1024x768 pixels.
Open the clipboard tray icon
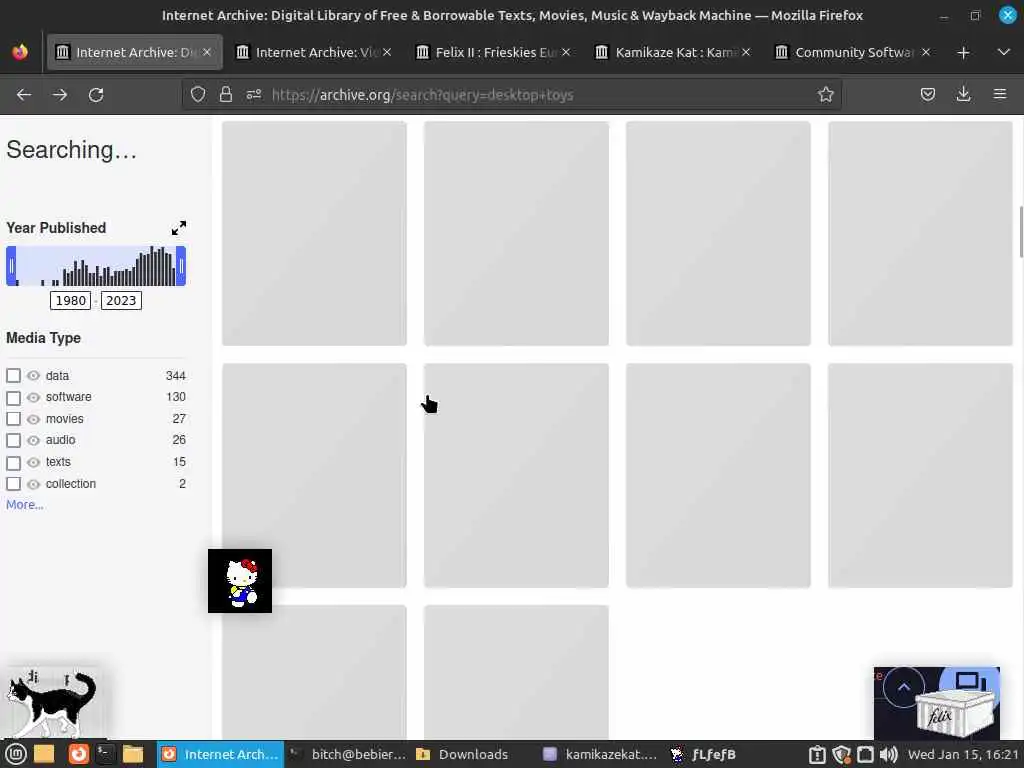tap(816, 755)
